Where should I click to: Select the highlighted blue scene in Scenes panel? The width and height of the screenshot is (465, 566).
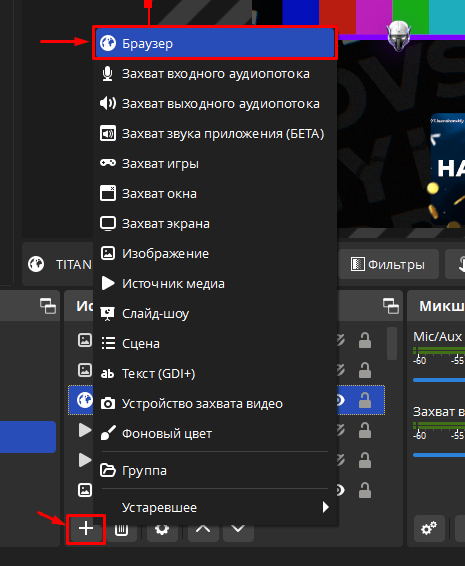click(28, 437)
